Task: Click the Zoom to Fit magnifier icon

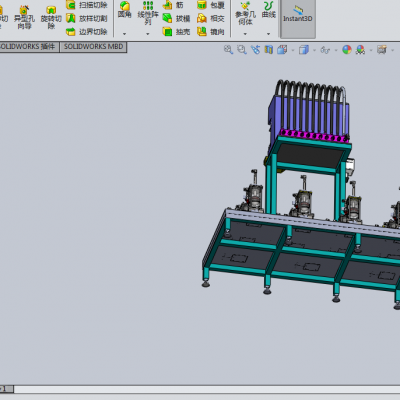Action: (228, 50)
